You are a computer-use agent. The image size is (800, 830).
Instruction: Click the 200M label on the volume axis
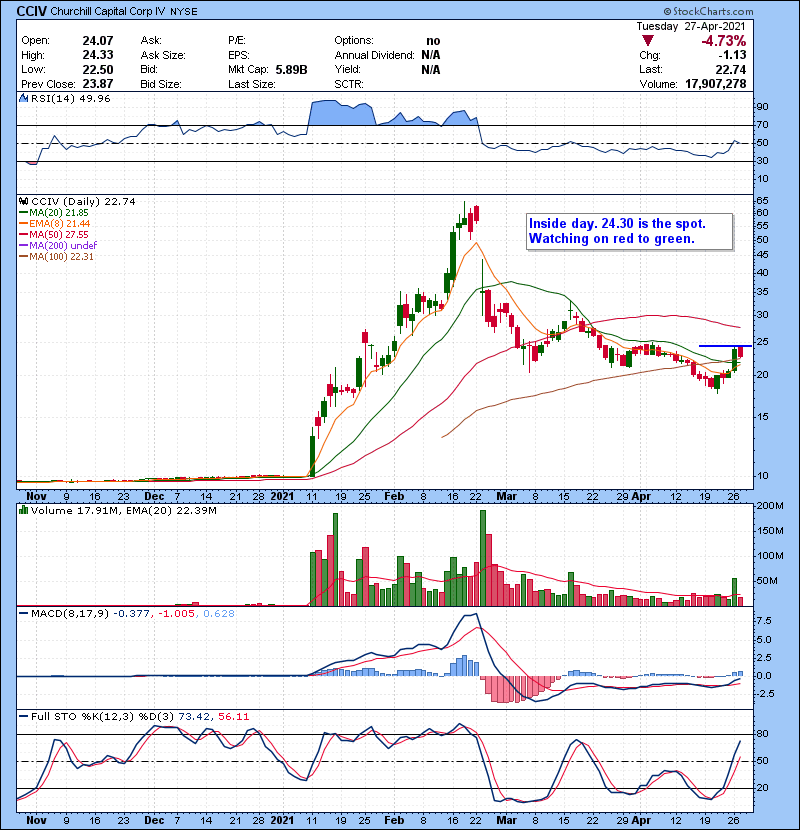pyautogui.click(x=770, y=506)
